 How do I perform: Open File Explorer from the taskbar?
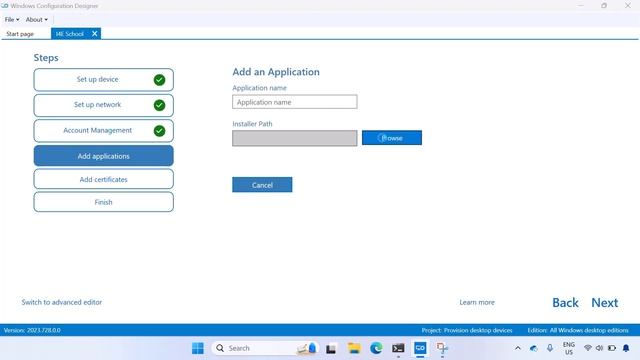354,348
